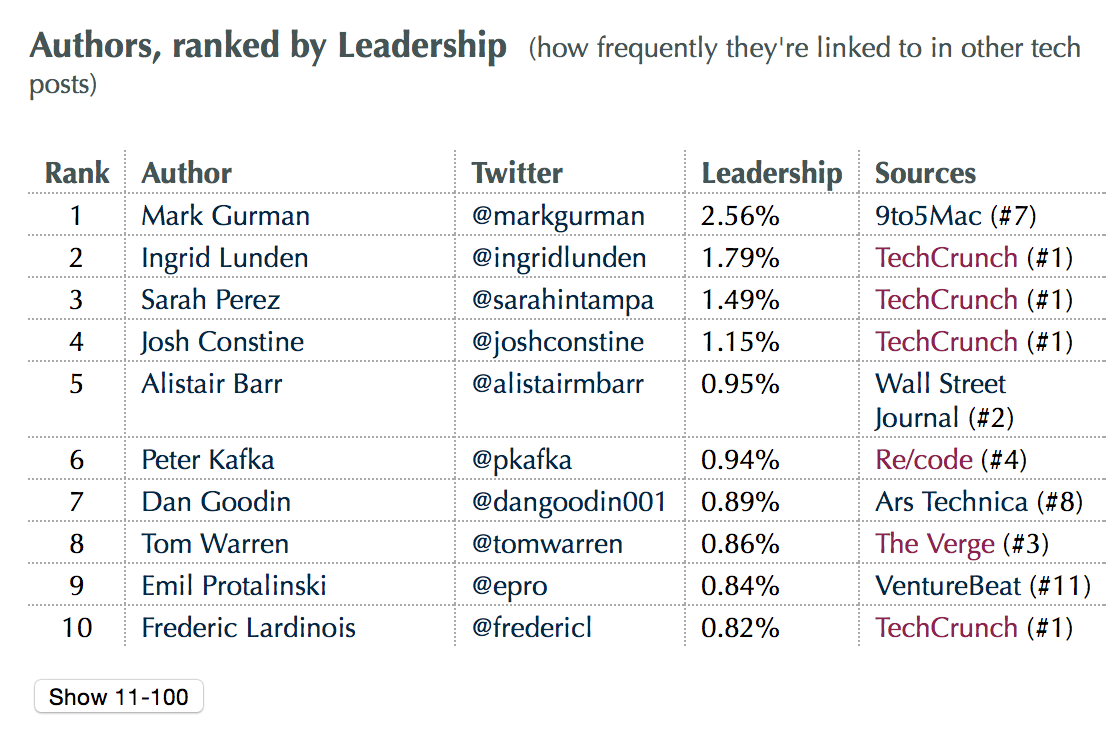1108x732 pixels.
Task: Open Ingrid Lunden's author page
Action: (x=224, y=258)
